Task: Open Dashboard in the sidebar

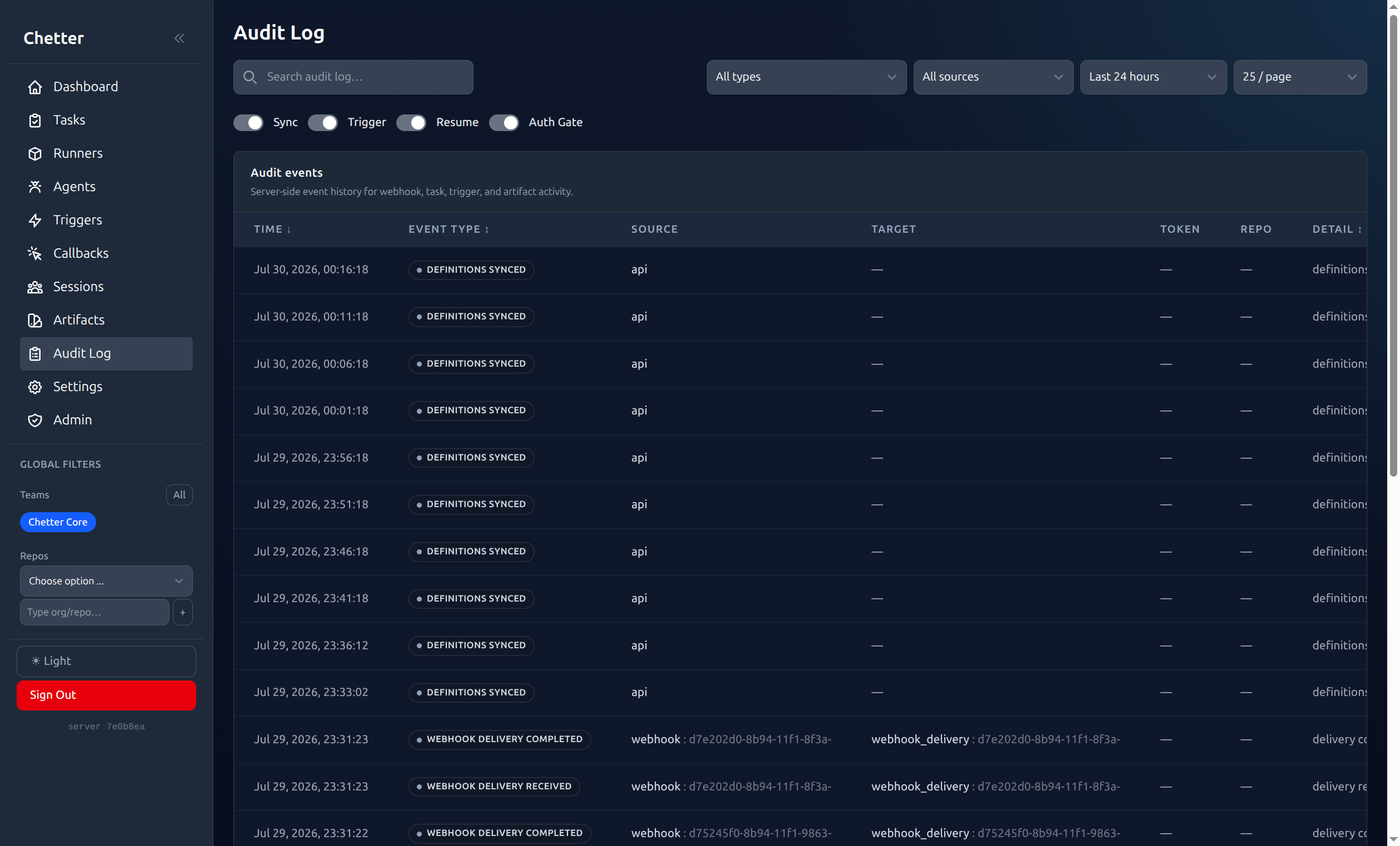Action: (106, 87)
